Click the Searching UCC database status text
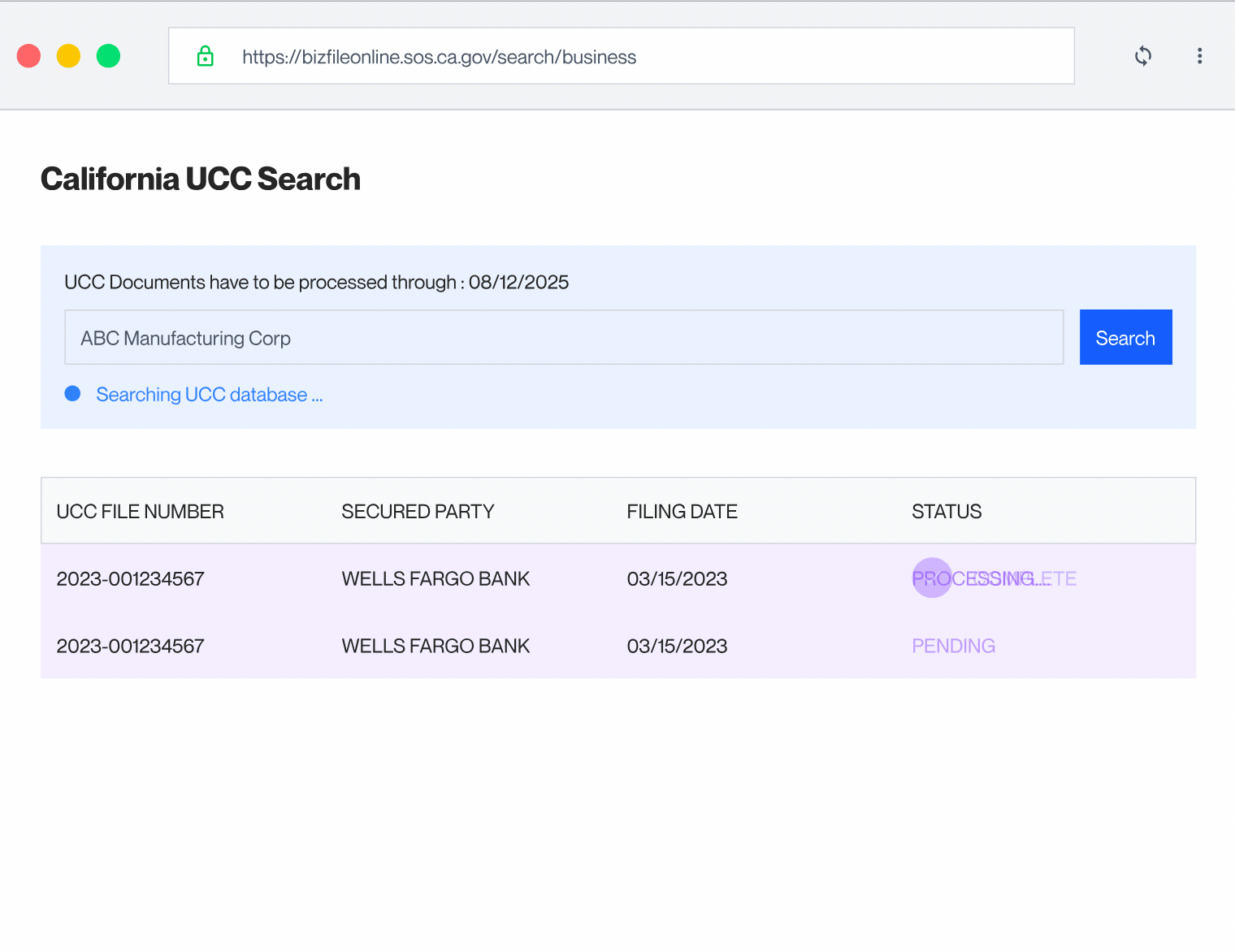This screenshot has width=1235, height=952. [209, 395]
